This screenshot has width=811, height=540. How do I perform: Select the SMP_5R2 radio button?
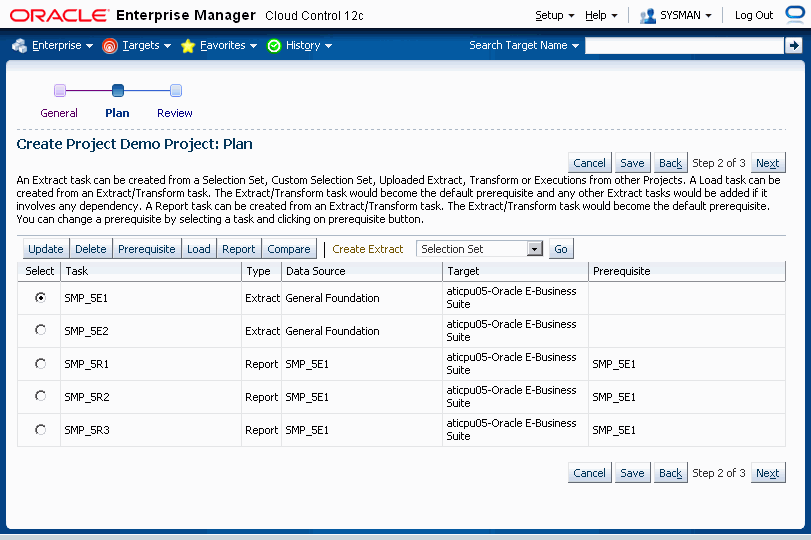coord(40,396)
